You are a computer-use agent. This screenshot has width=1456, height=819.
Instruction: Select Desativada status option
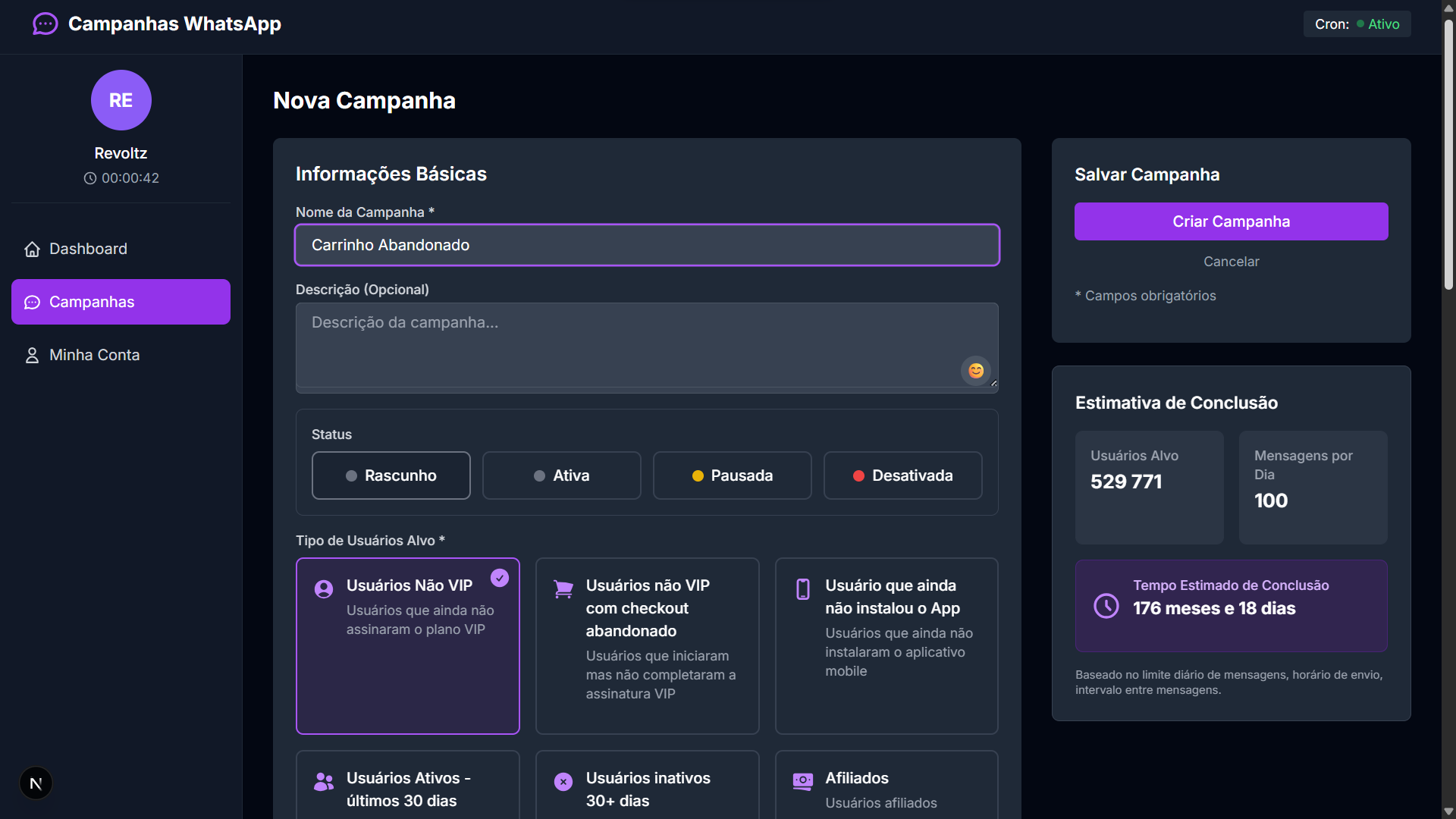(903, 475)
